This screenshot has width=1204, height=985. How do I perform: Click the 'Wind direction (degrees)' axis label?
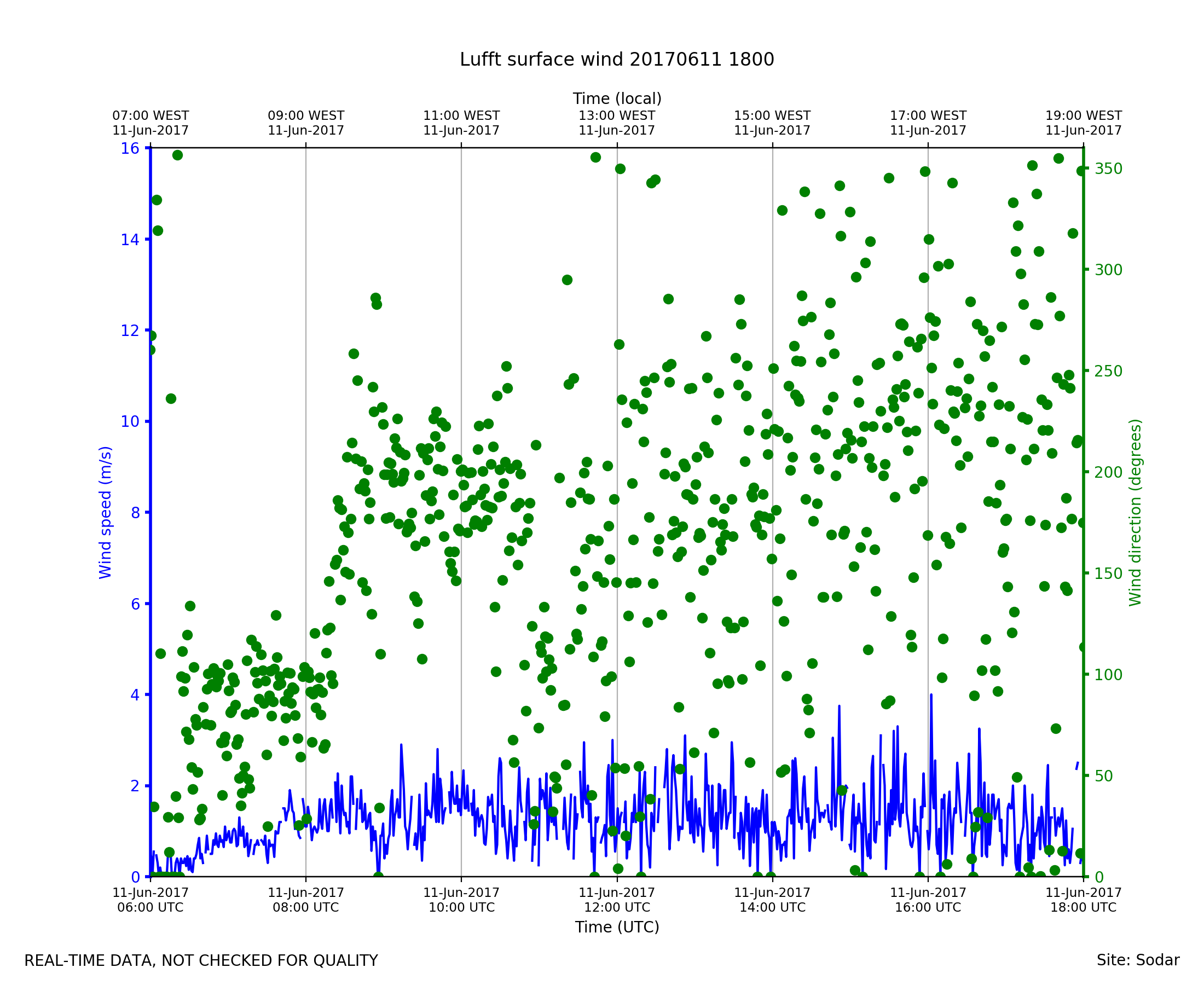click(1135, 513)
